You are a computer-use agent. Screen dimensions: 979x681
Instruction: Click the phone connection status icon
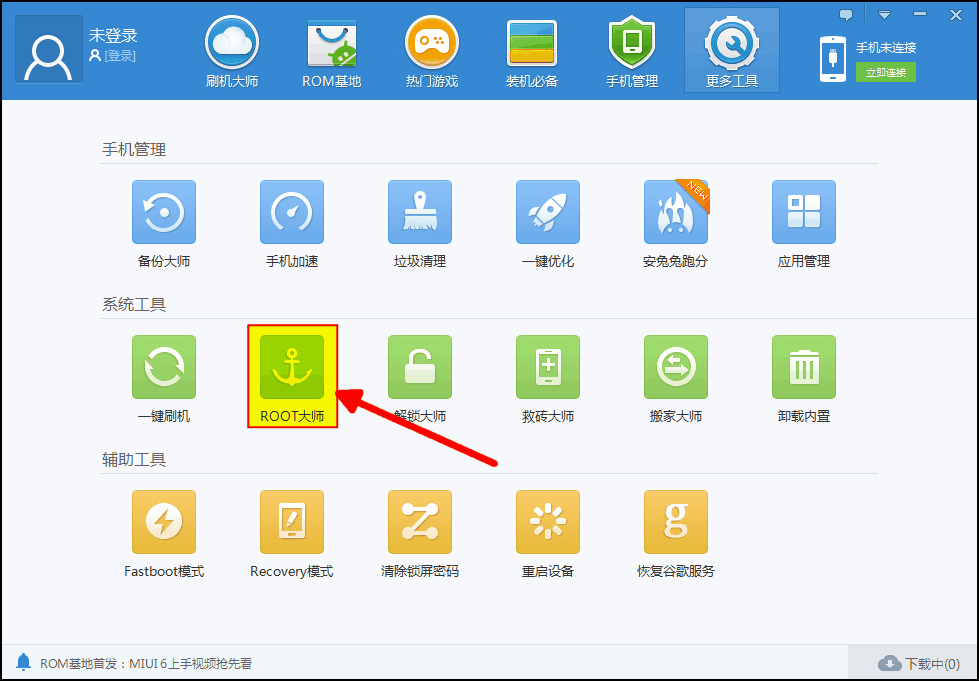click(x=832, y=59)
